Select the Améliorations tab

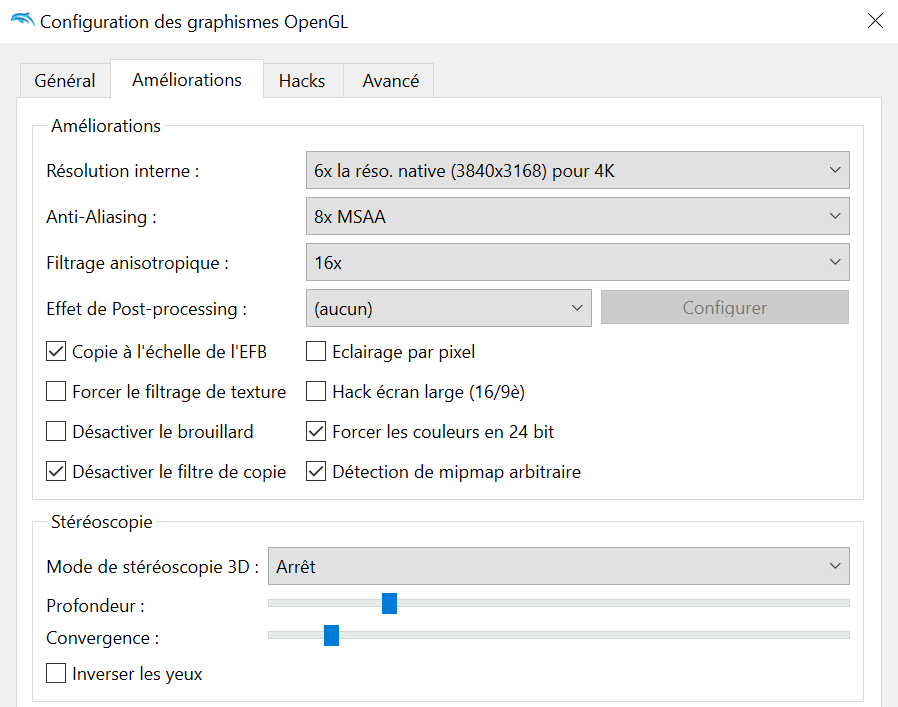tap(187, 80)
